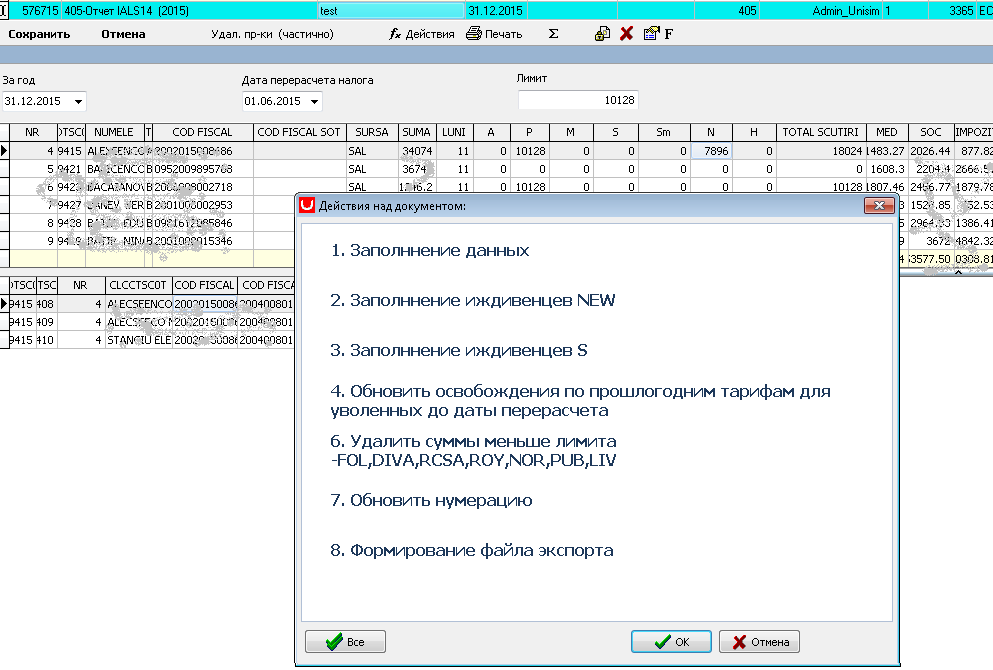The height and width of the screenshot is (670, 993).
Task: Click the LUNI column header
Action: (x=453, y=132)
